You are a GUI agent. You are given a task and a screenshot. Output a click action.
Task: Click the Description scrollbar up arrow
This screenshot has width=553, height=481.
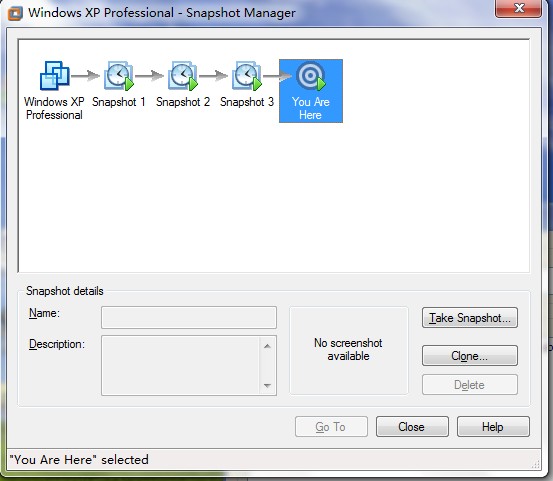coord(267,346)
